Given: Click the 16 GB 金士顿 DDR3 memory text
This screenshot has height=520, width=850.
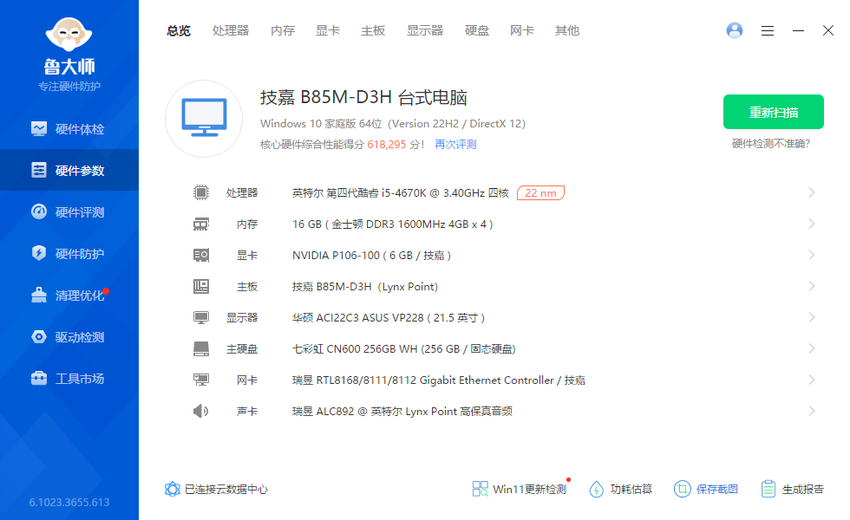Looking at the screenshot, I should [392, 224].
